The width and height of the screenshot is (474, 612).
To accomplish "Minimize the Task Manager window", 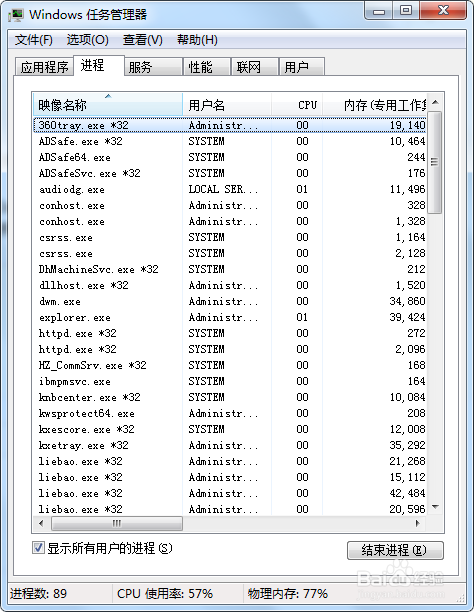I will tap(378, 11).
